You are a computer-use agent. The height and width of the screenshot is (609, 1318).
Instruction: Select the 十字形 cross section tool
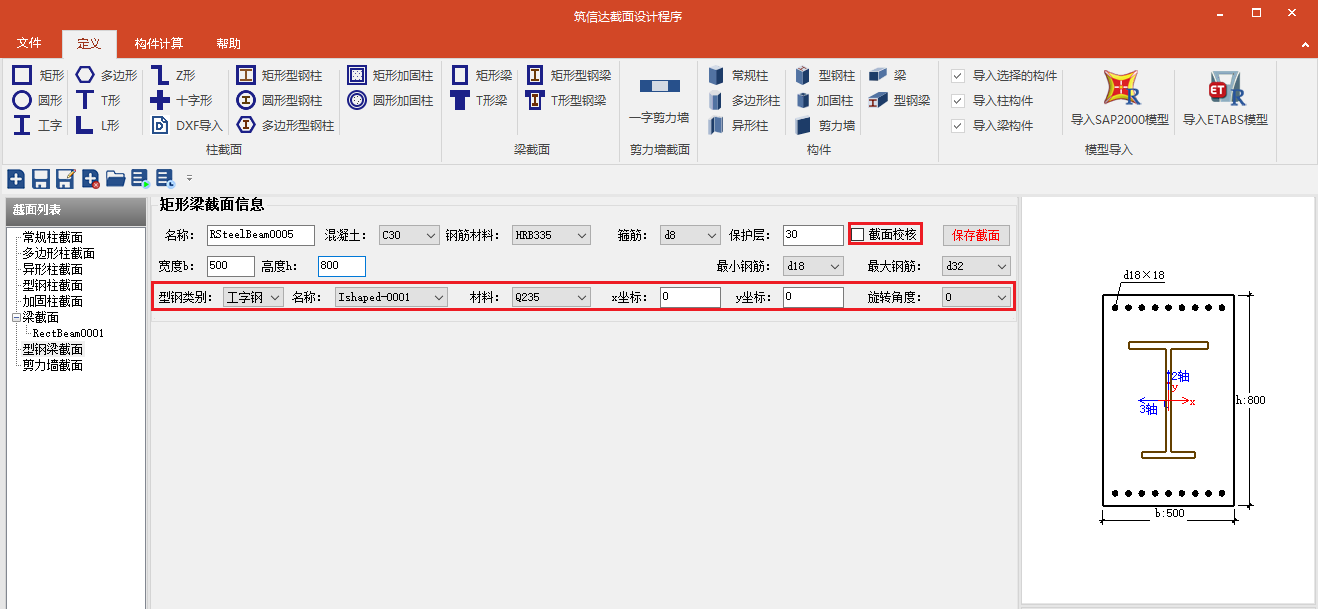tap(160, 100)
